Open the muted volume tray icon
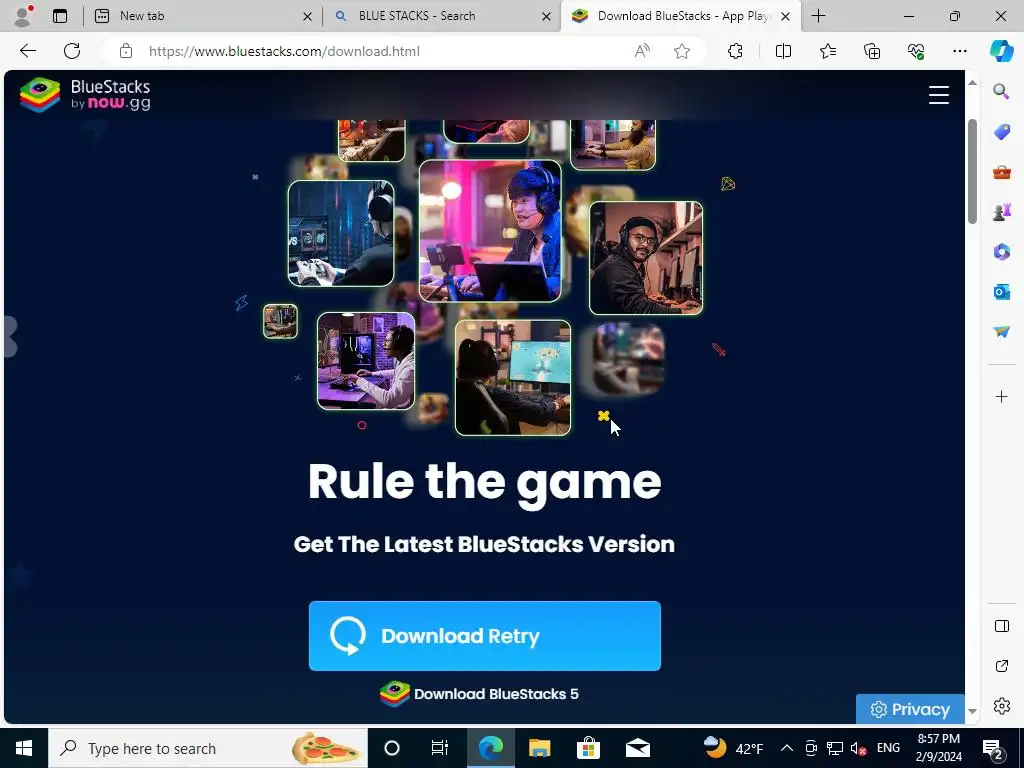The height and width of the screenshot is (768, 1024). (x=859, y=748)
